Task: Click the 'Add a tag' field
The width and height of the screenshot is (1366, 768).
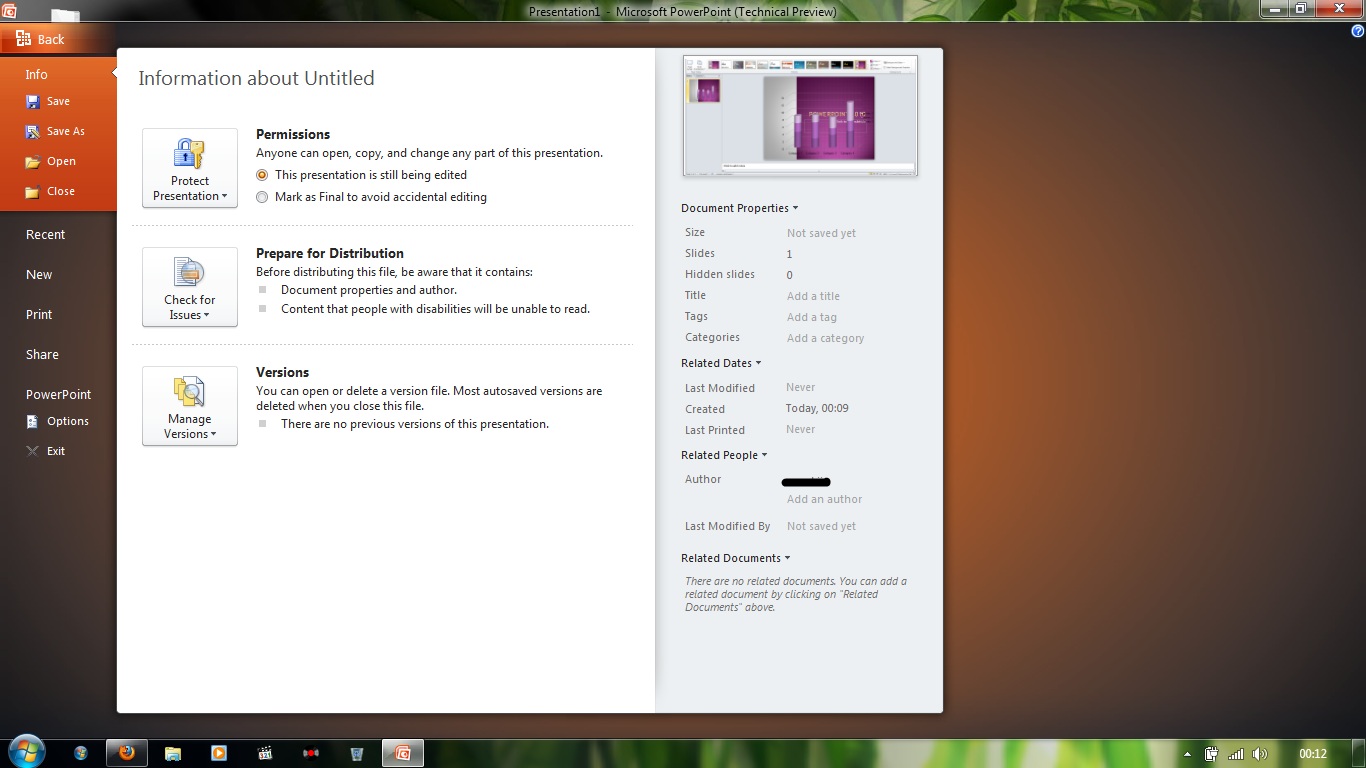Action: coord(812,317)
